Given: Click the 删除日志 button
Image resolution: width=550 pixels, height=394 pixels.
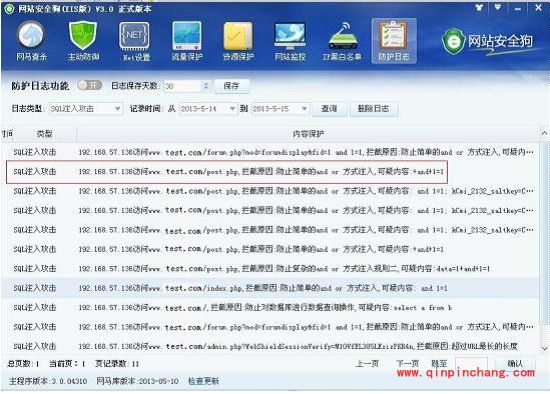Looking at the screenshot, I should tap(373, 109).
